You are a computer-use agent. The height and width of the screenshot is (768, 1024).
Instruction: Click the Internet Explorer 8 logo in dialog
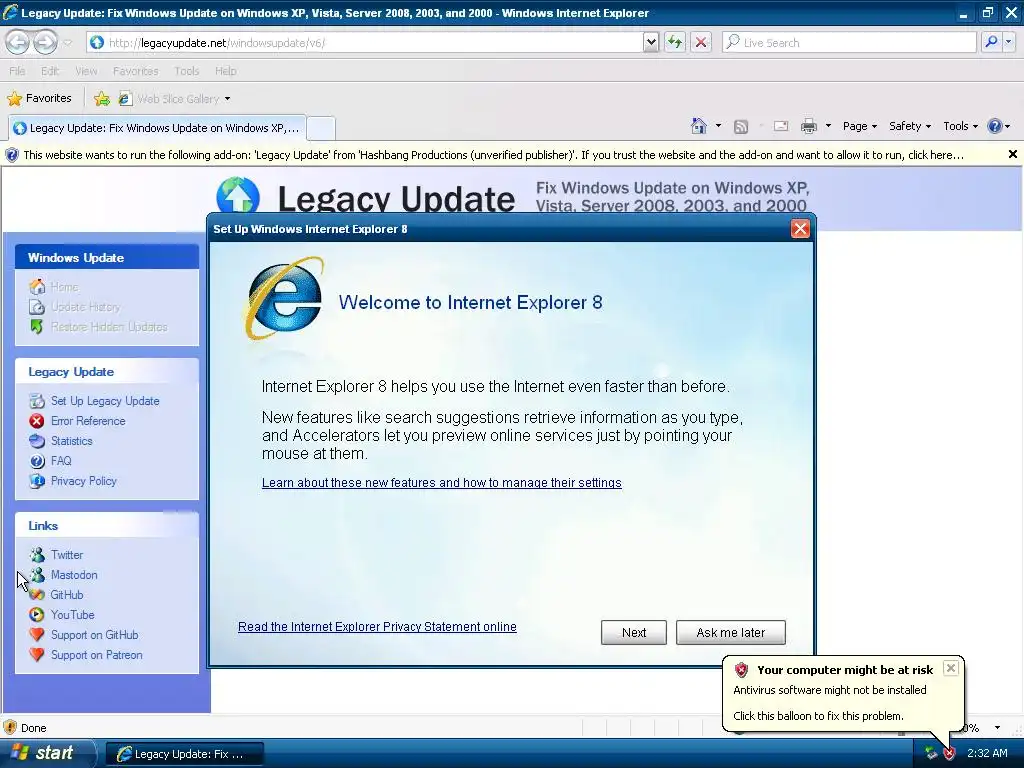(x=284, y=298)
